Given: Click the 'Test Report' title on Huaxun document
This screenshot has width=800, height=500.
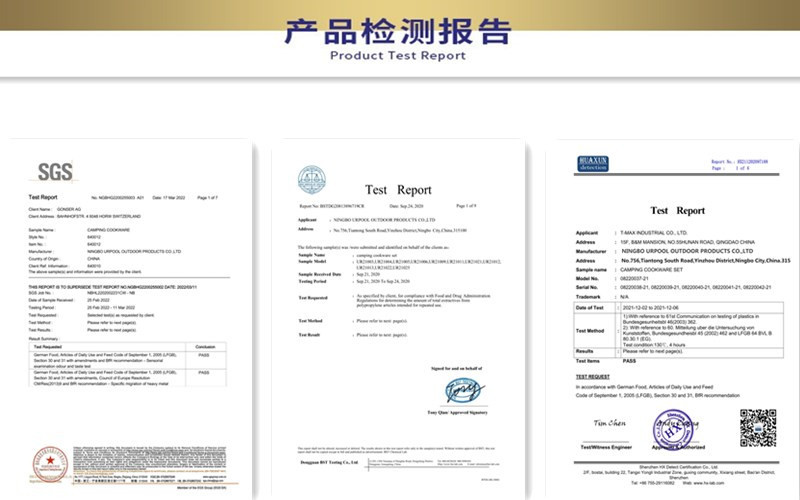Looking at the screenshot, I should [678, 211].
